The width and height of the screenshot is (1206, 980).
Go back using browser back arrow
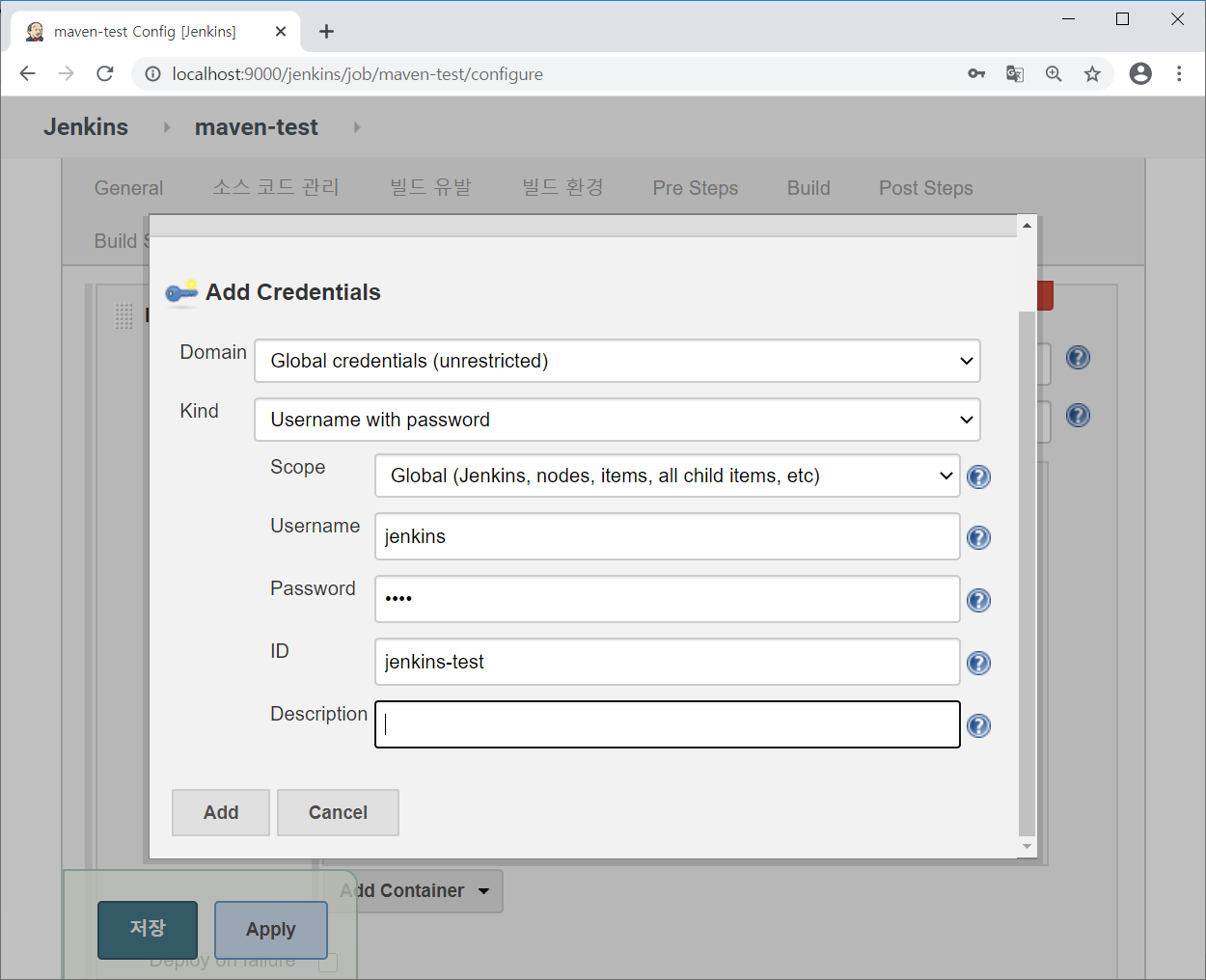pyautogui.click(x=27, y=73)
